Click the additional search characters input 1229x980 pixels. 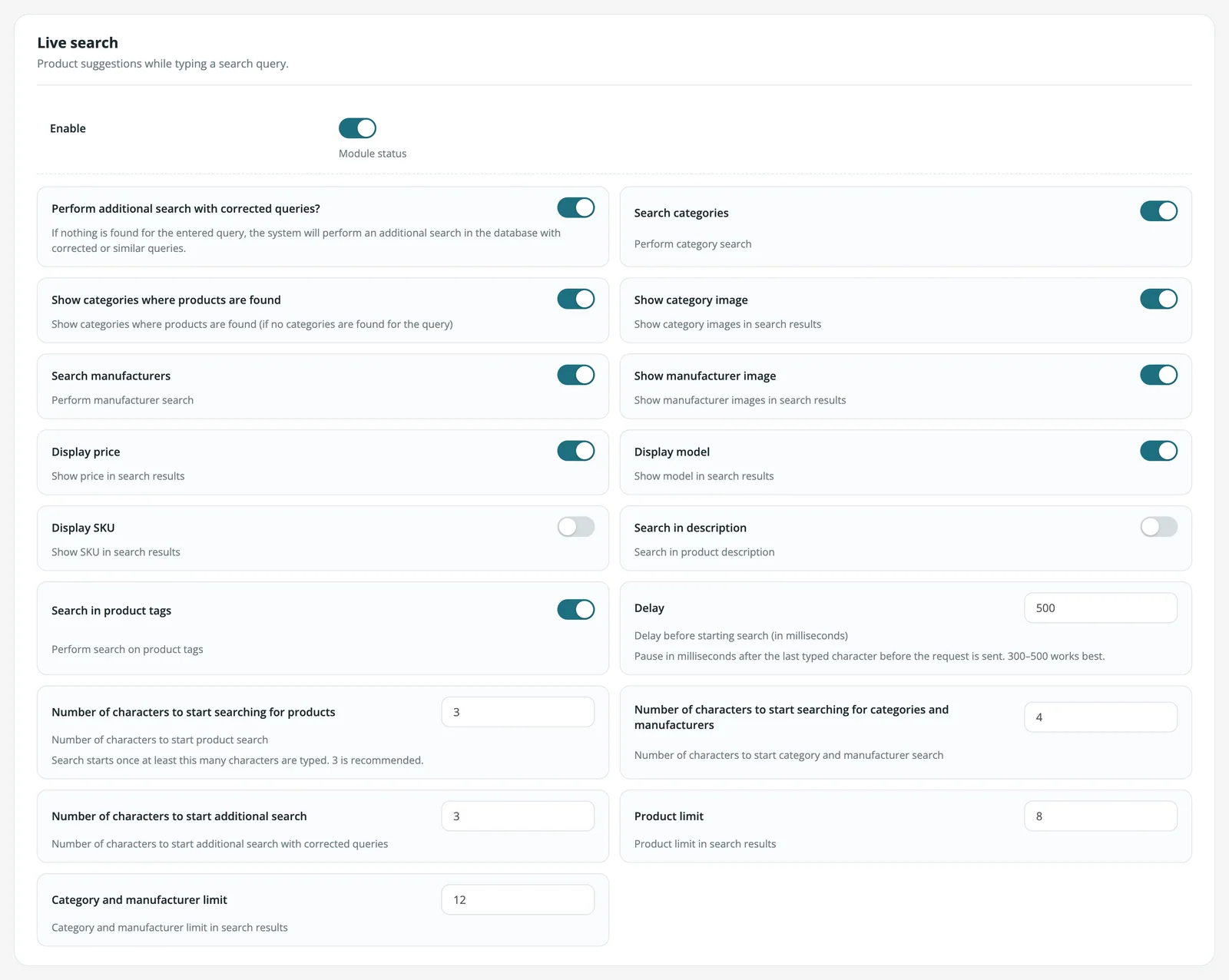[518, 816]
